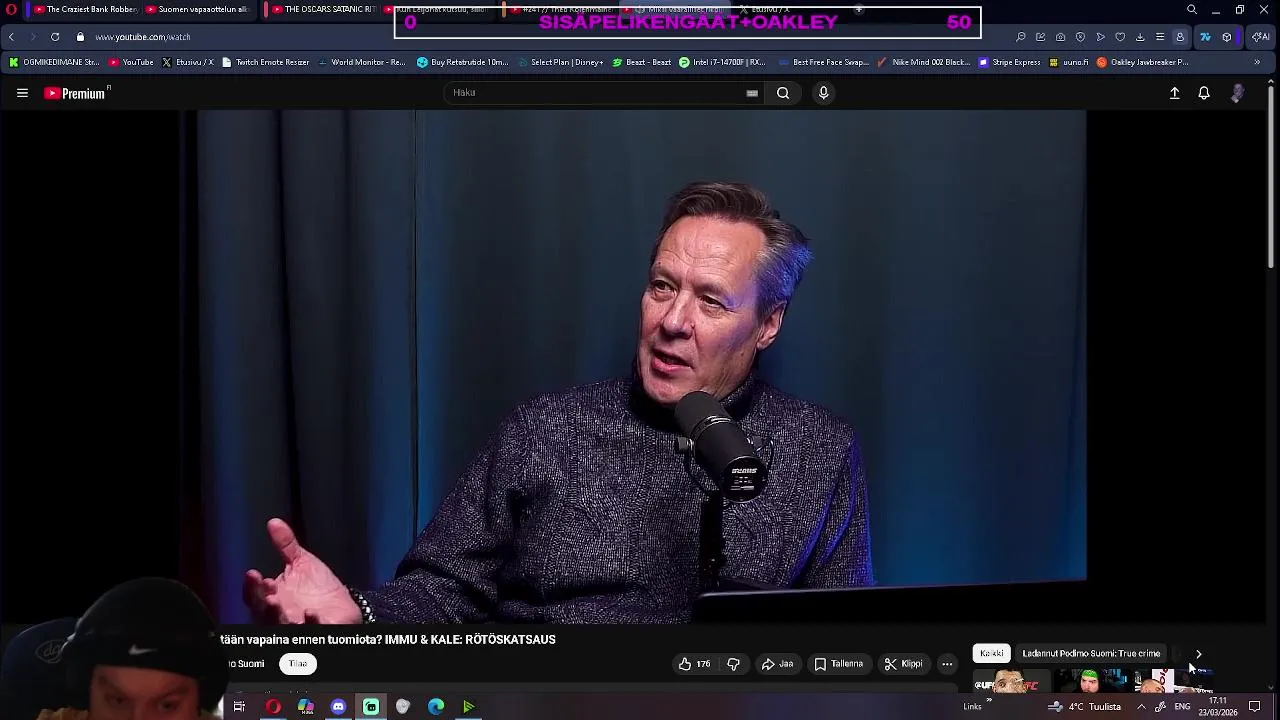Open Twitch Emote Resizer bookmark
This screenshot has height=720, width=1280.
tap(265, 62)
